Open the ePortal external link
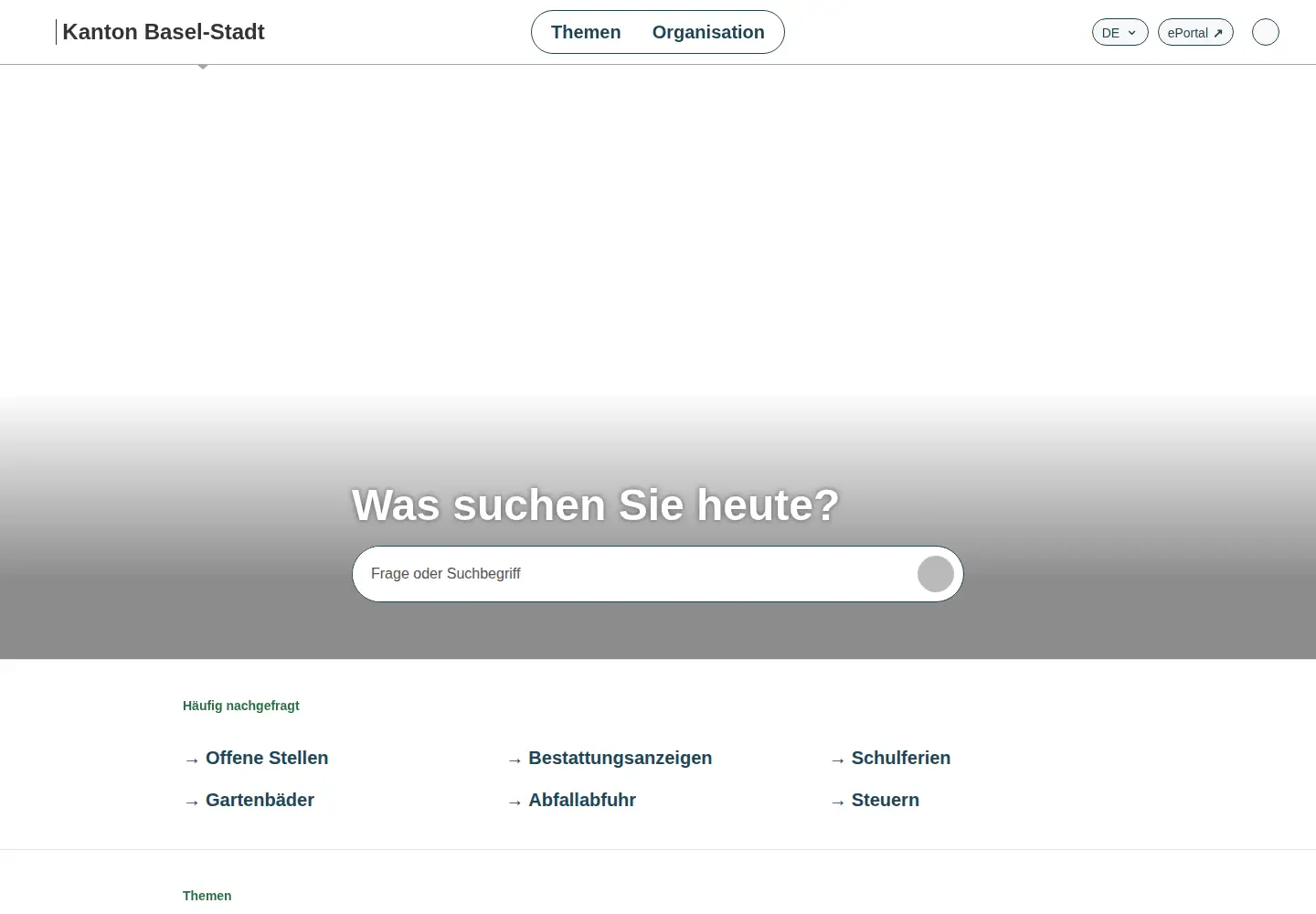The height and width of the screenshot is (914, 1316). click(1195, 32)
